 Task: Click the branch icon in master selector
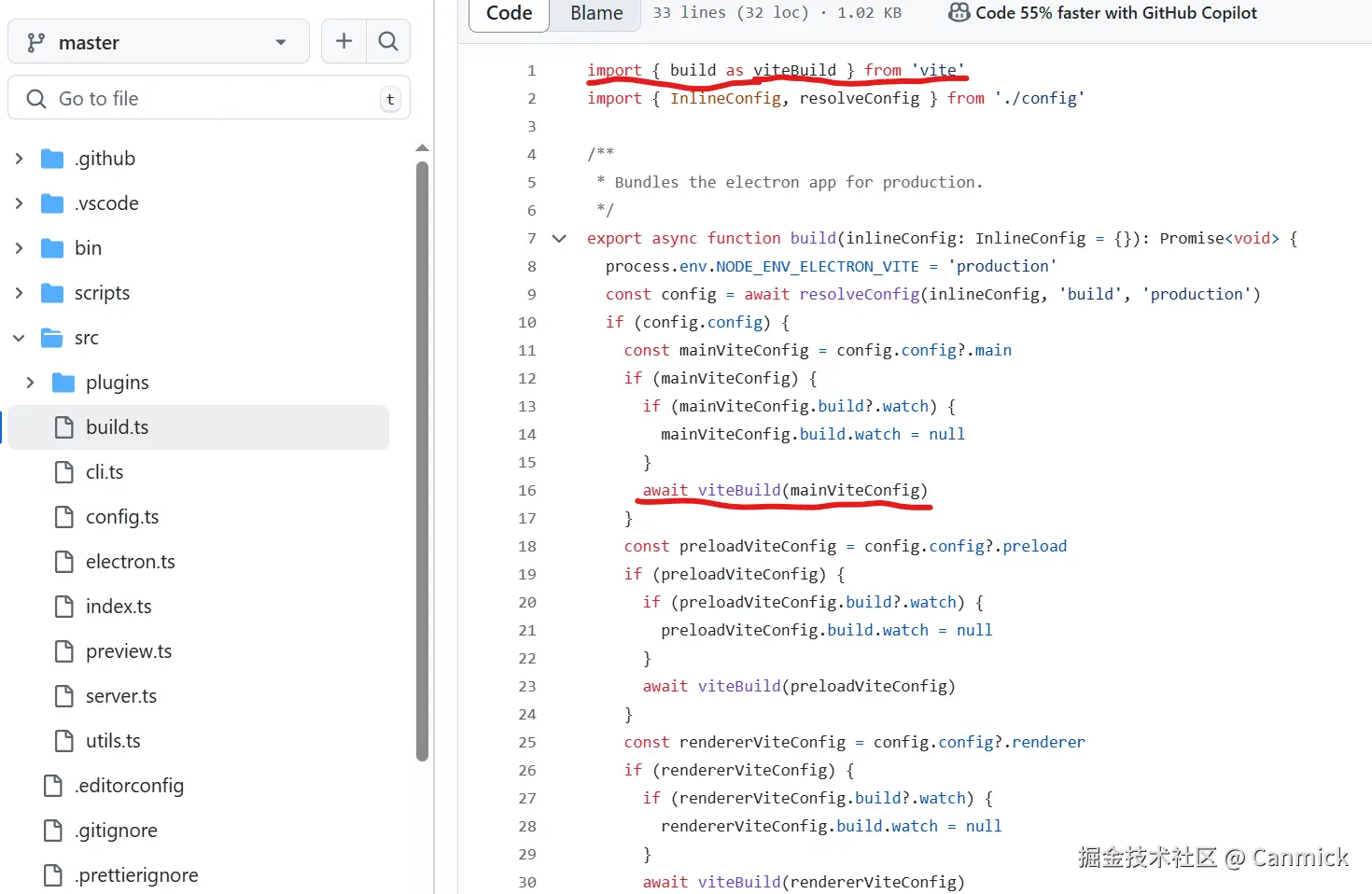click(36, 42)
